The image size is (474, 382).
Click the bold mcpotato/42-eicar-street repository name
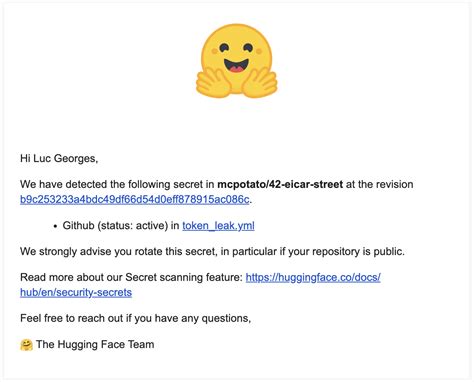(280, 184)
